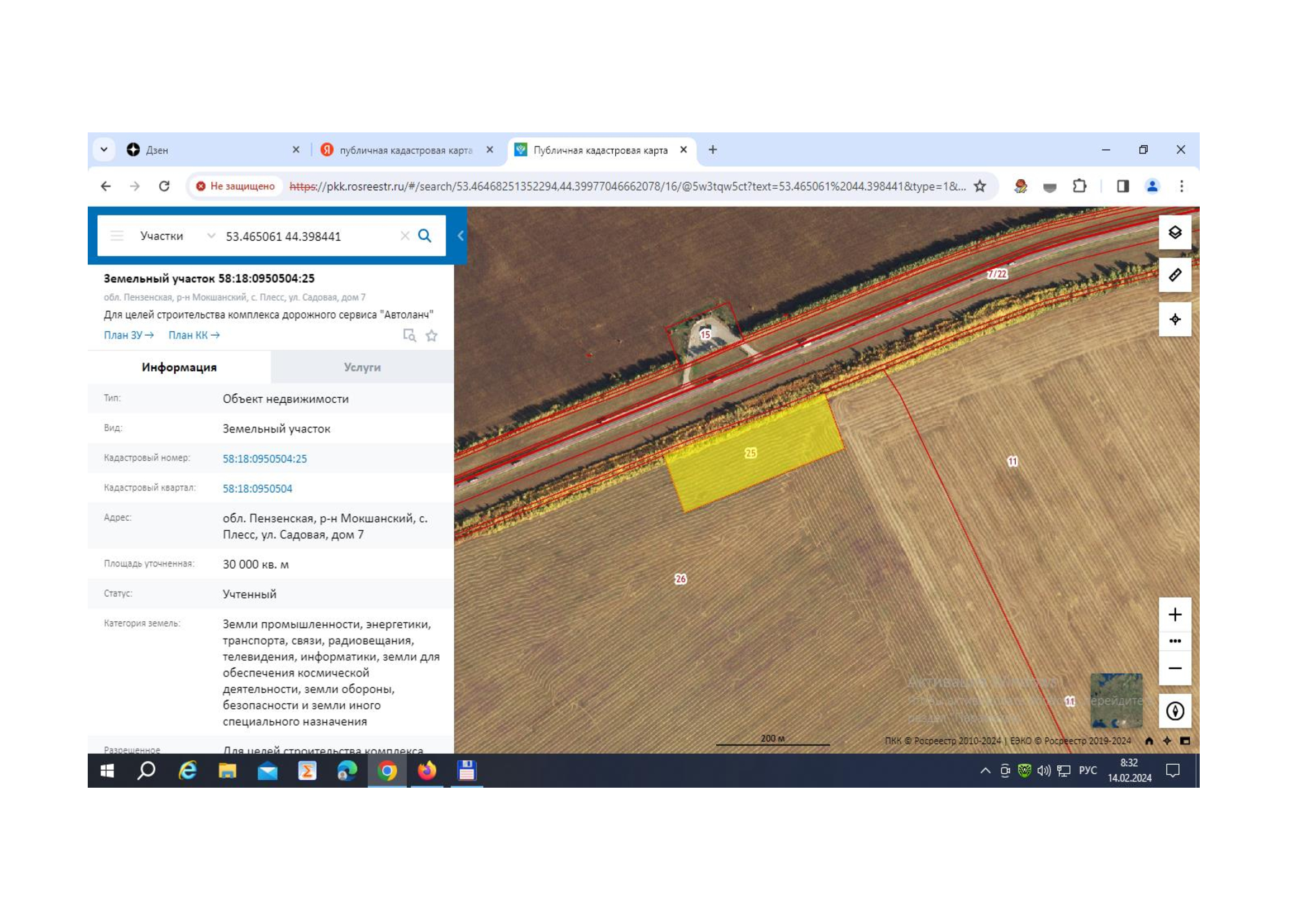Open Firefox from the taskbar
Viewport: 1307px width, 924px height.
[427, 771]
